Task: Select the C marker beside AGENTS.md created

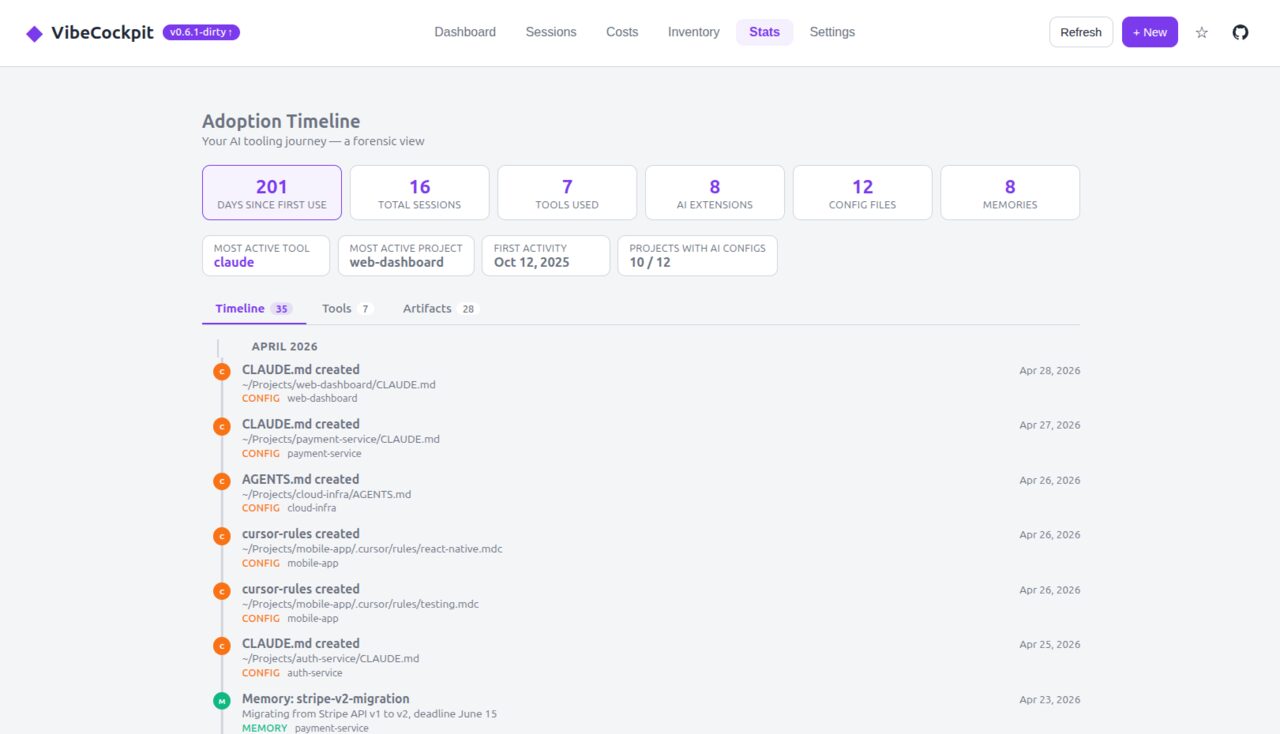Action: tap(221, 480)
